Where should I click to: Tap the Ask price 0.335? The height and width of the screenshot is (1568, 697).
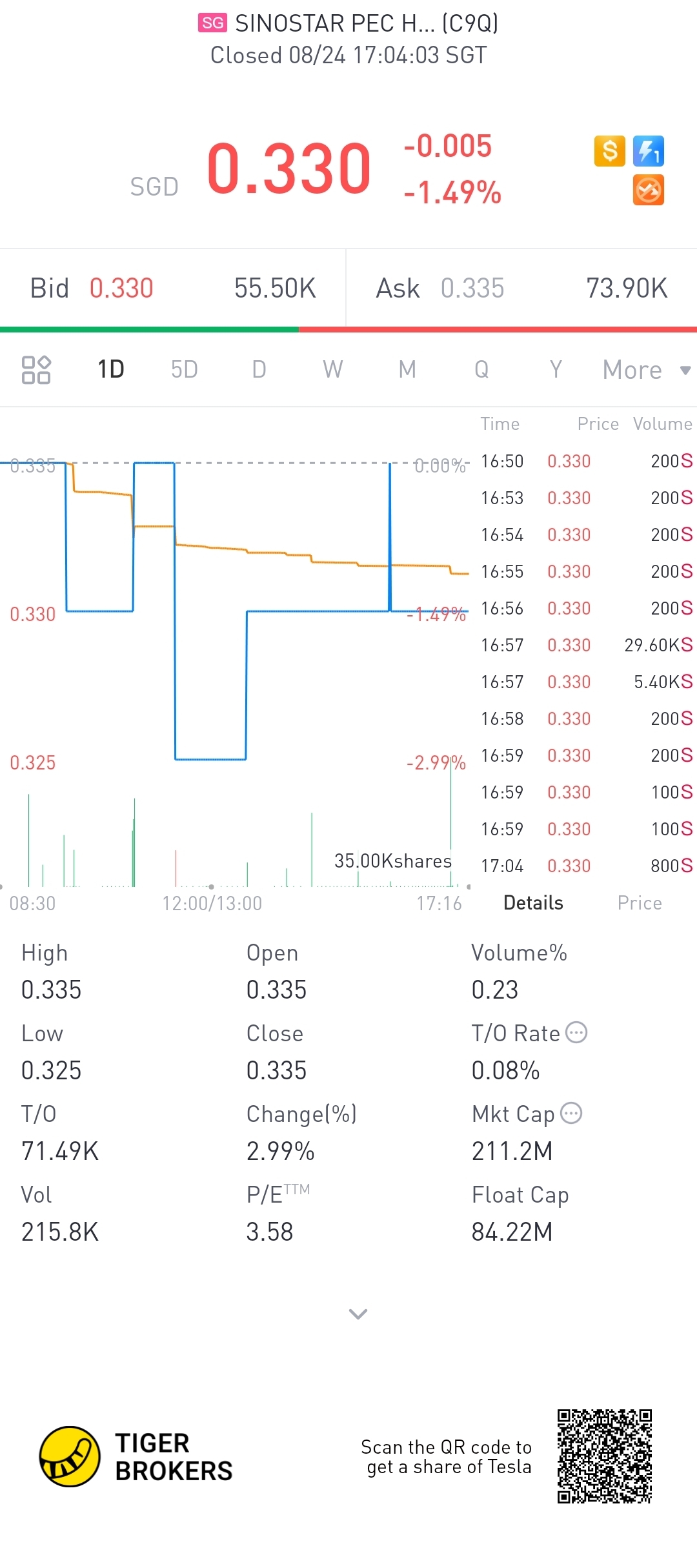[472, 289]
